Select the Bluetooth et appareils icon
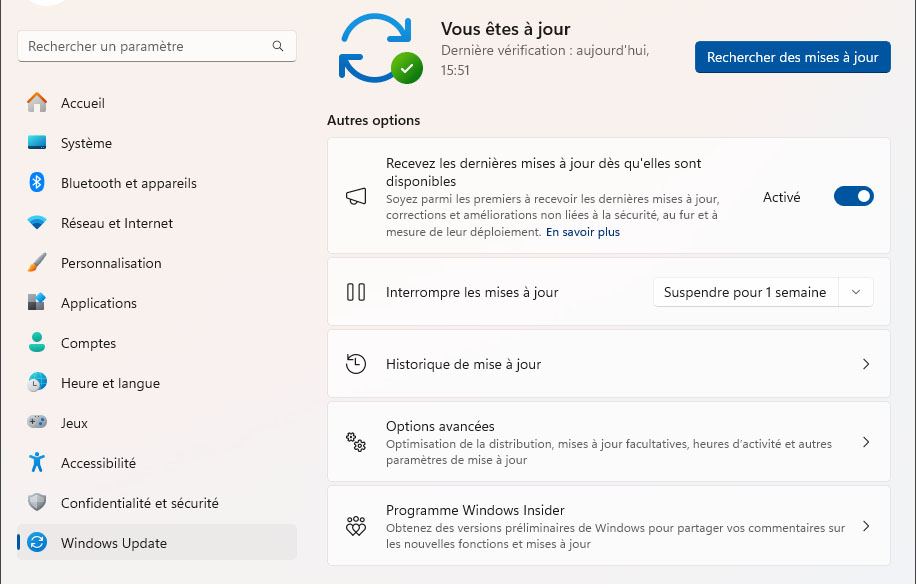Screen dimensions: 916x584 click(37, 183)
